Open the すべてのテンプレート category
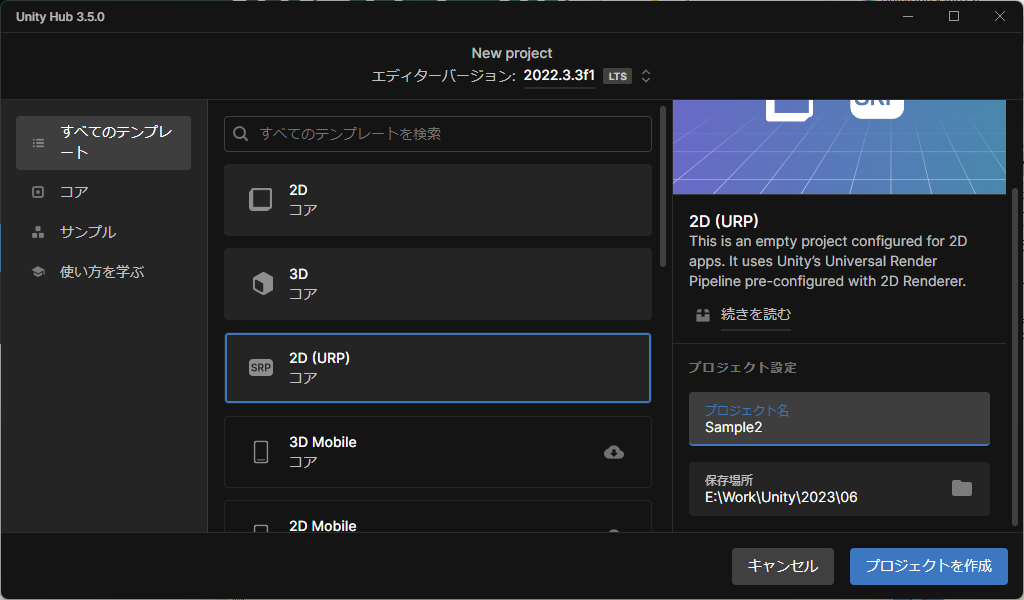1024x600 pixels. click(103, 143)
